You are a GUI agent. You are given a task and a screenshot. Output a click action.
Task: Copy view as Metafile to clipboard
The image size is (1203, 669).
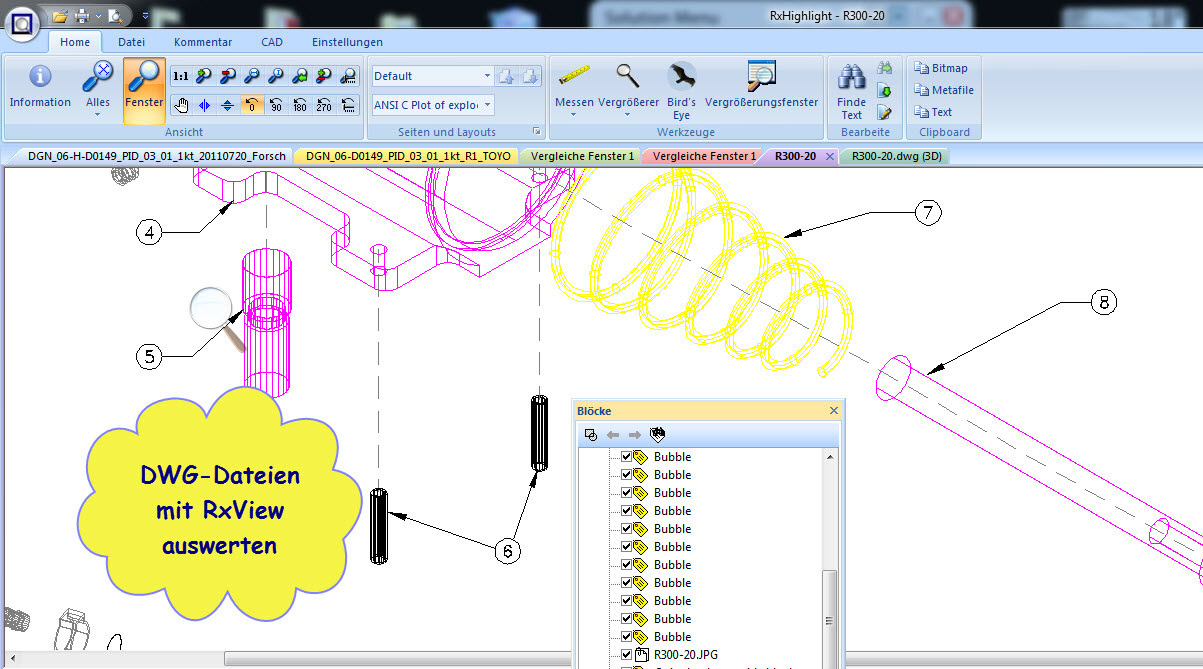click(942, 90)
